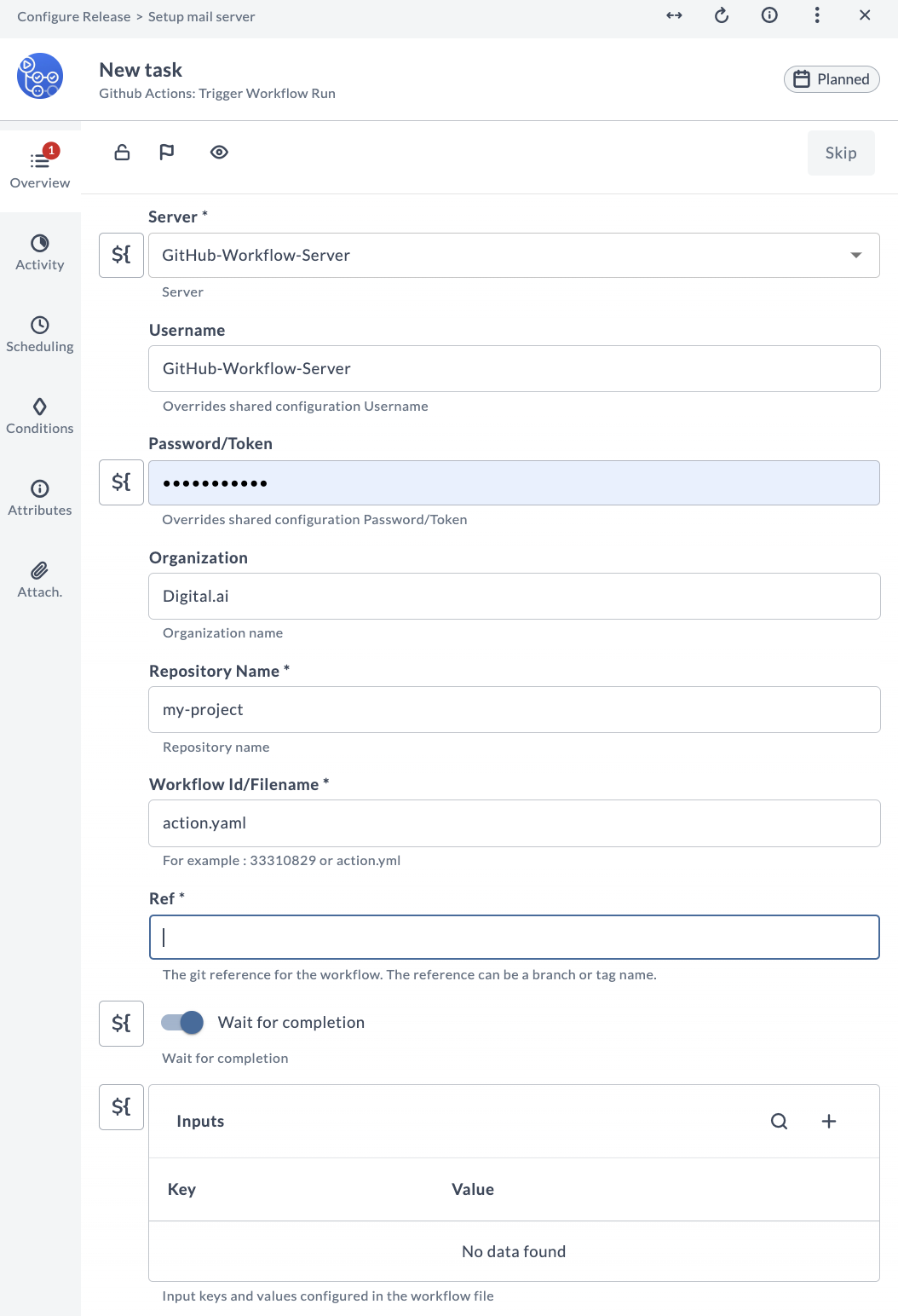Toggle the Wait for completion switch

pos(182,1022)
